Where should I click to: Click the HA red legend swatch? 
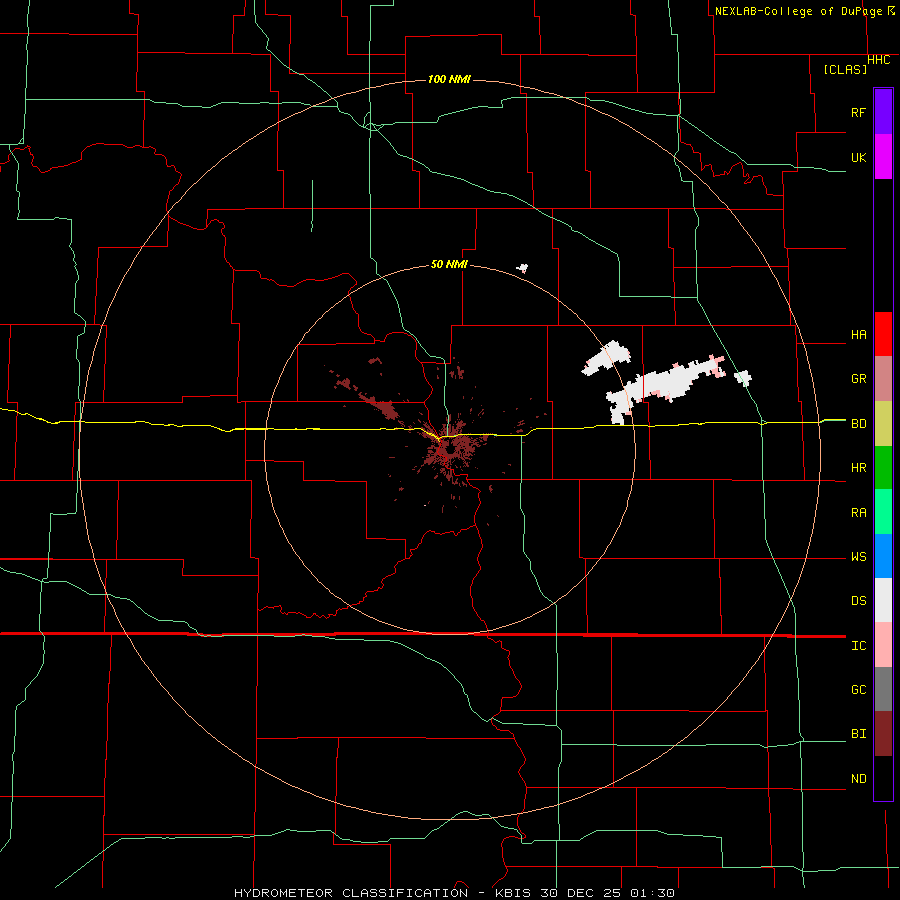pos(883,334)
